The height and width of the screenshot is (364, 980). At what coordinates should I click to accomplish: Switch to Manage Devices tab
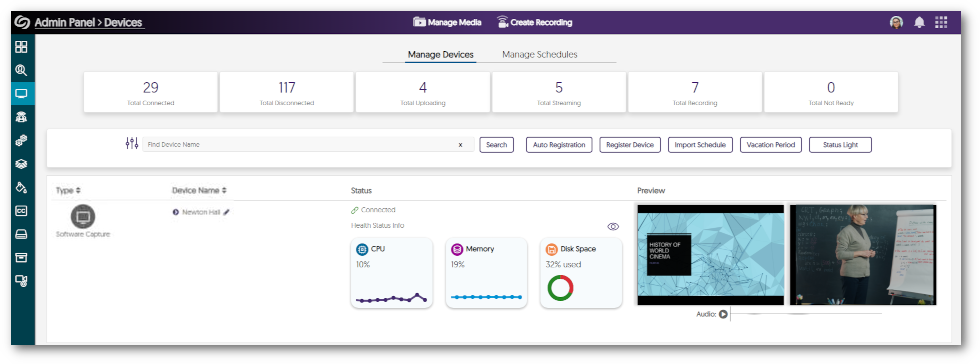(441, 54)
